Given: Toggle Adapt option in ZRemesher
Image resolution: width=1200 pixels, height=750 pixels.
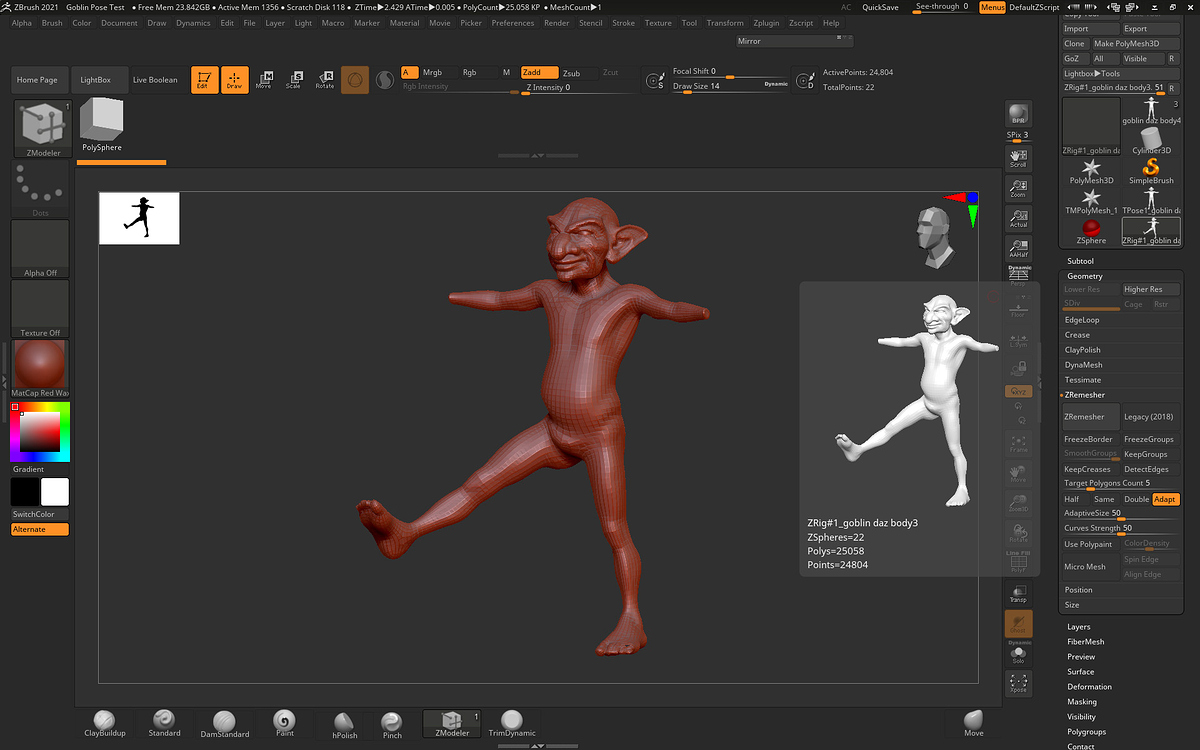Looking at the screenshot, I should [x=1165, y=499].
